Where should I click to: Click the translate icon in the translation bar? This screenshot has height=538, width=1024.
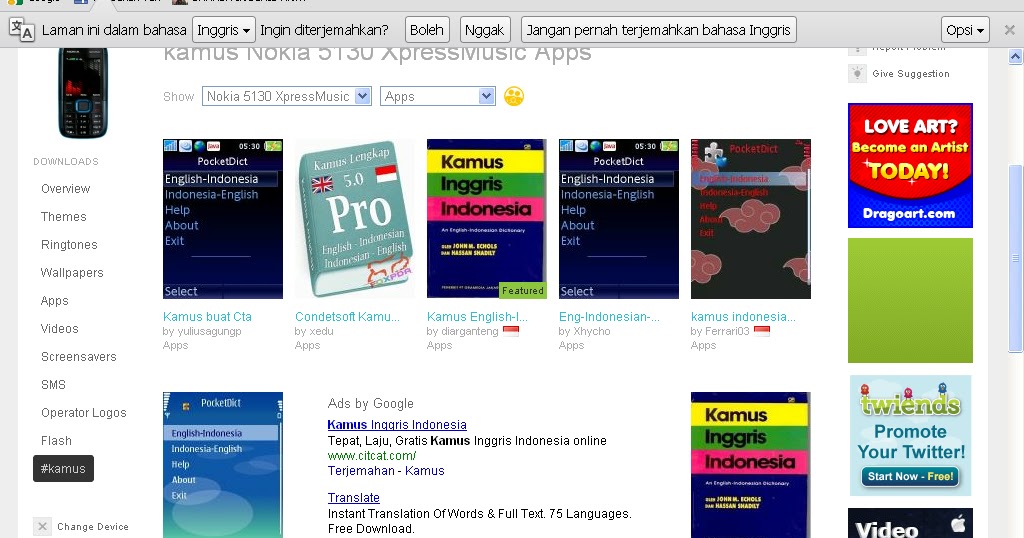point(22,29)
